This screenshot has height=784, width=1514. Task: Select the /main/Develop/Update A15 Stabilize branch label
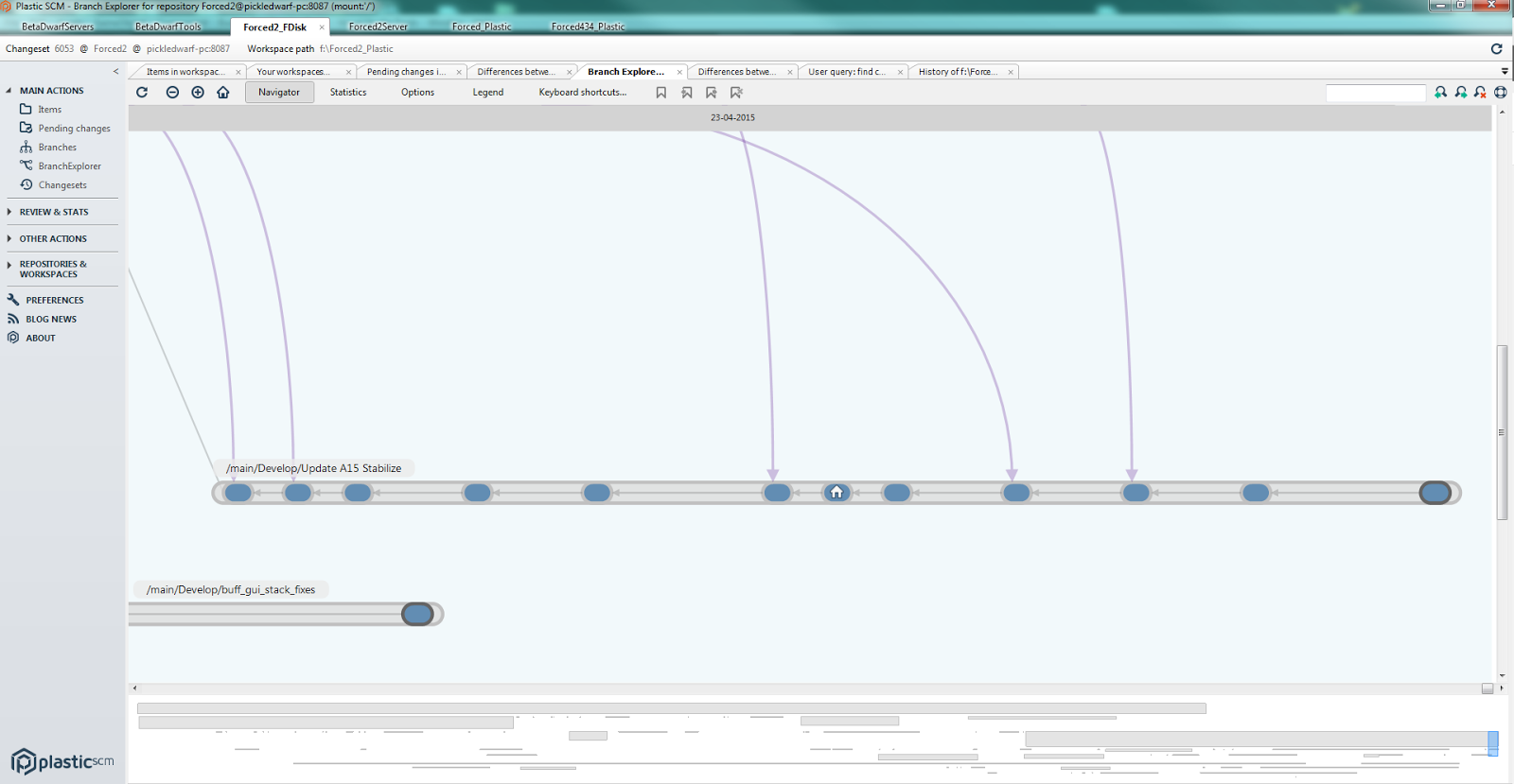pos(313,468)
